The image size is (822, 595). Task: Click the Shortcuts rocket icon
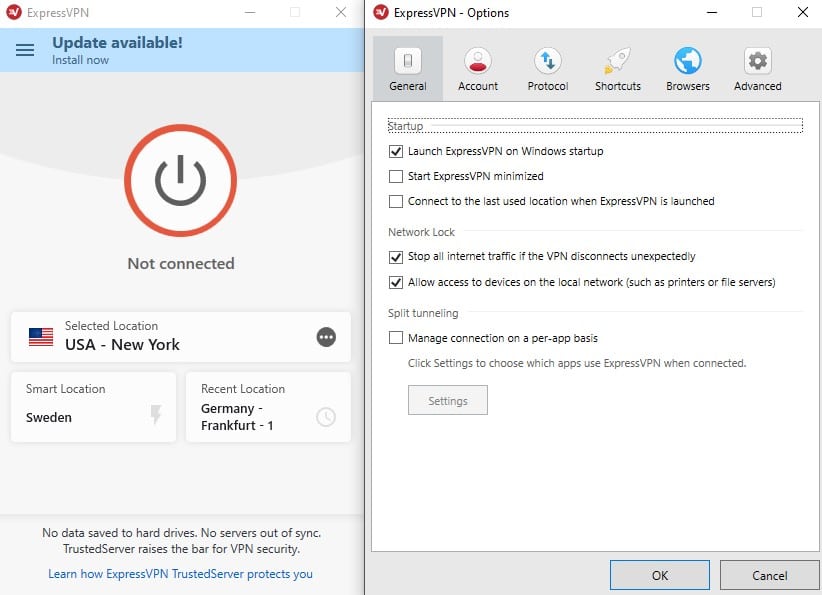click(x=618, y=61)
